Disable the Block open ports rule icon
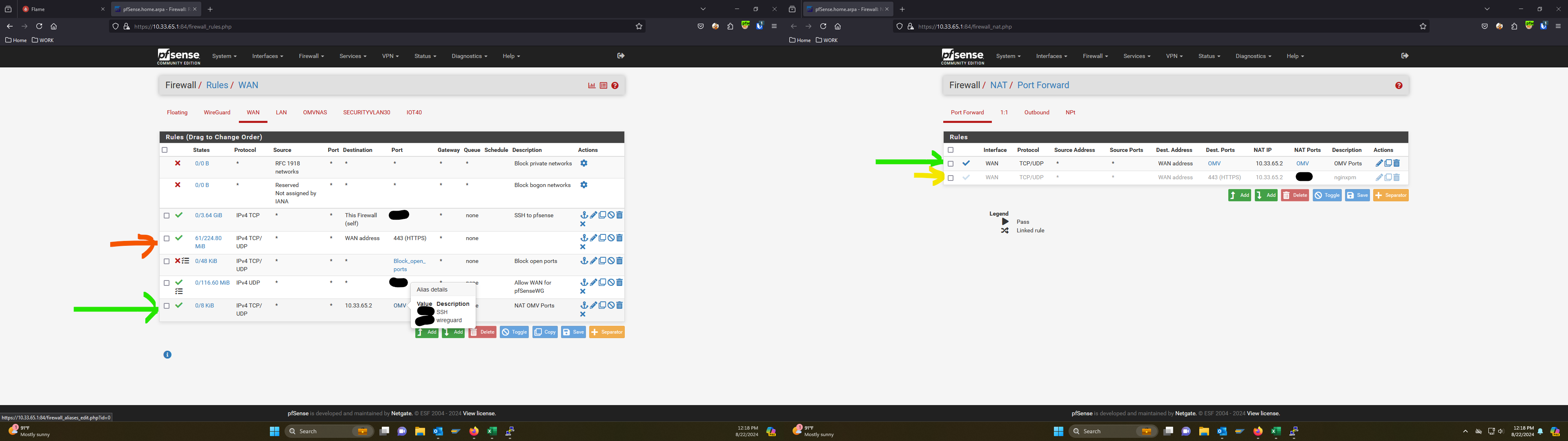The height and width of the screenshot is (441, 1568). [611, 261]
